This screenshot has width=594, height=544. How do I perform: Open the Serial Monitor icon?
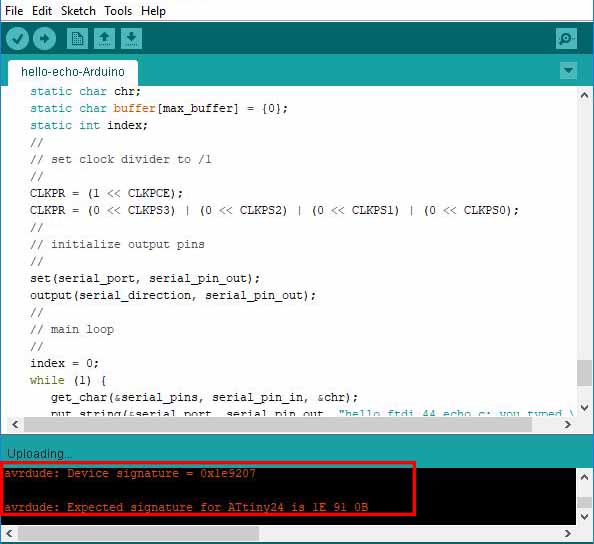(x=566, y=38)
